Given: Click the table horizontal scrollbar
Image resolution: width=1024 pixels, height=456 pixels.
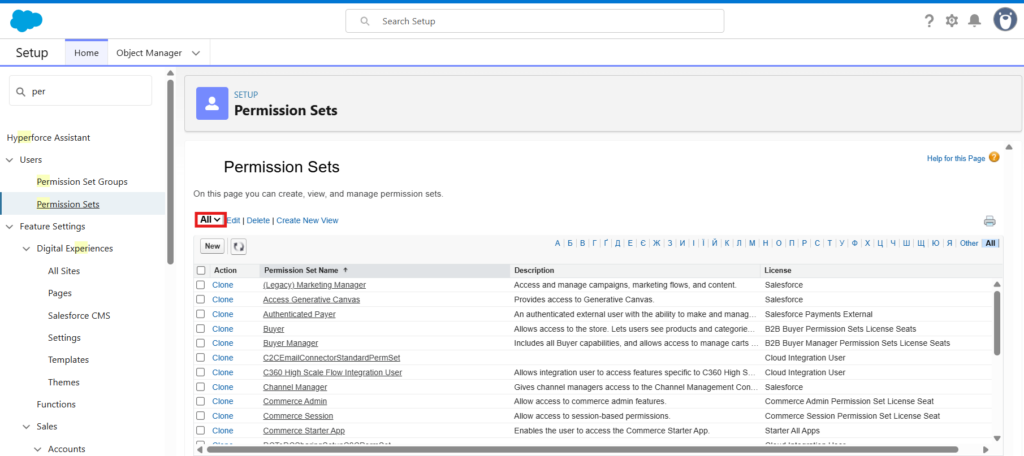Looking at the screenshot, I should pos(581,449).
